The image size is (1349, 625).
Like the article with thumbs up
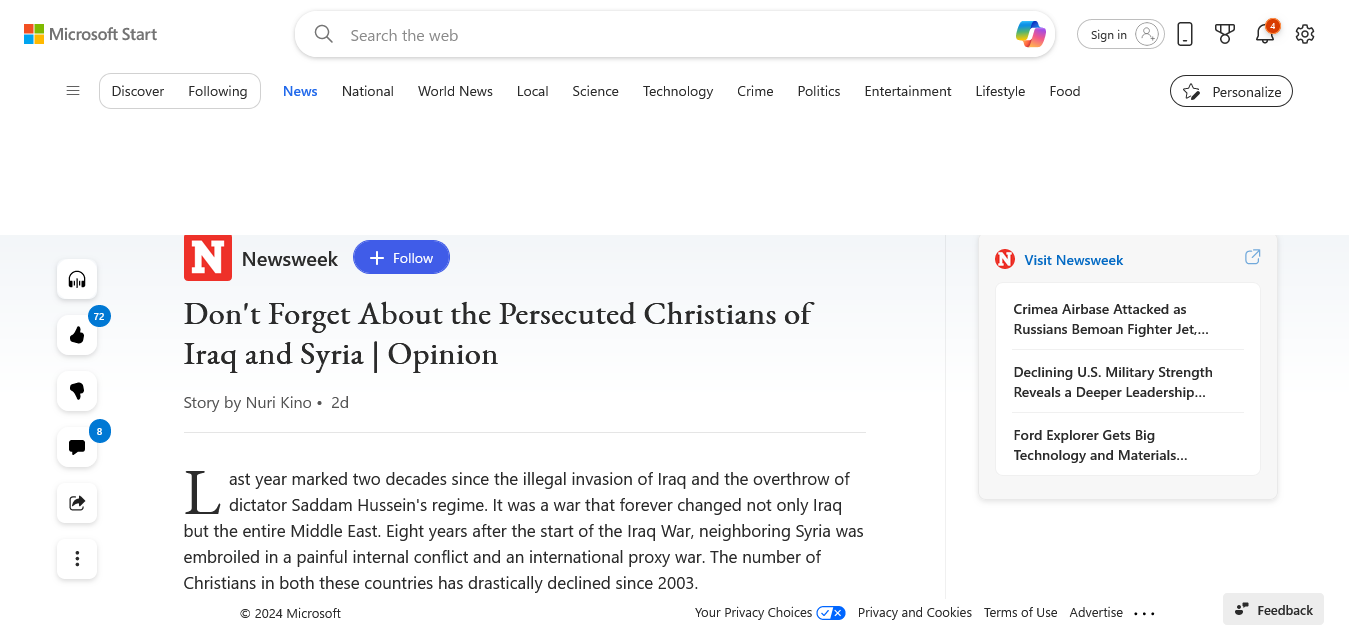coord(77,335)
